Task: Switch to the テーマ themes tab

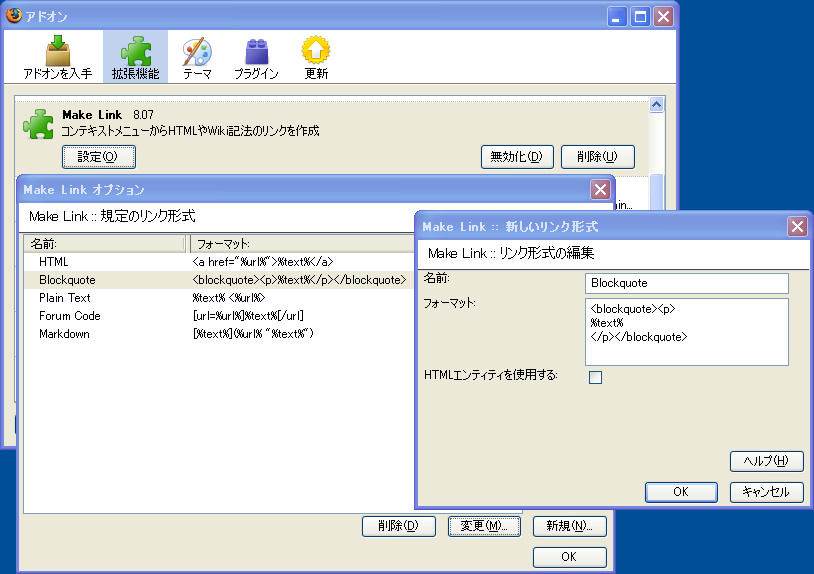Action: click(197, 57)
